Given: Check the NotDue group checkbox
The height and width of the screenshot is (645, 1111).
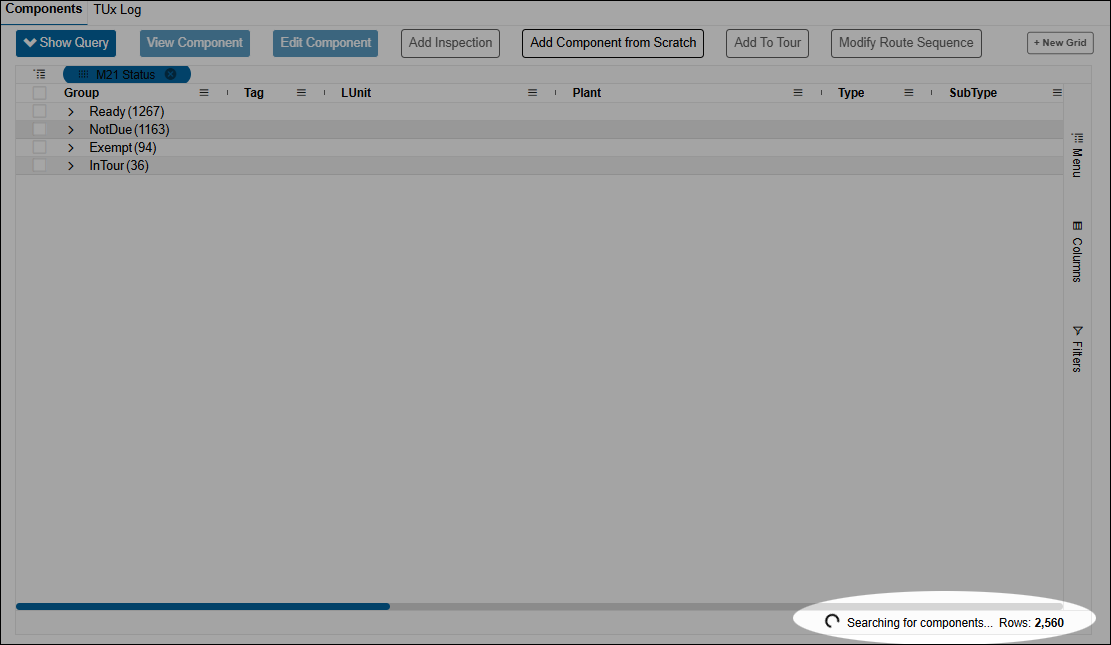Looking at the screenshot, I should pos(40,129).
